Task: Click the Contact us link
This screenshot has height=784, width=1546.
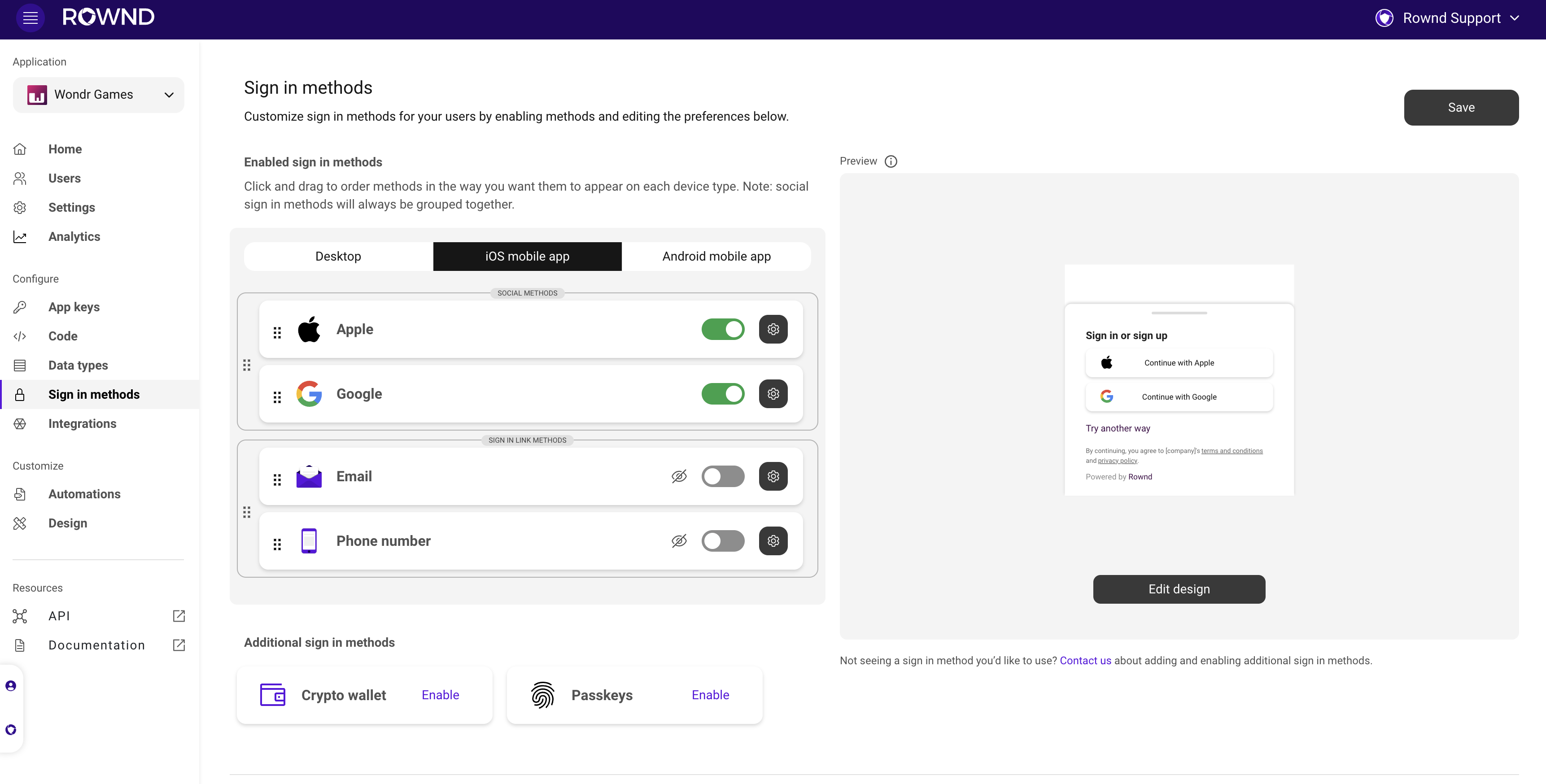Action: (1085, 660)
